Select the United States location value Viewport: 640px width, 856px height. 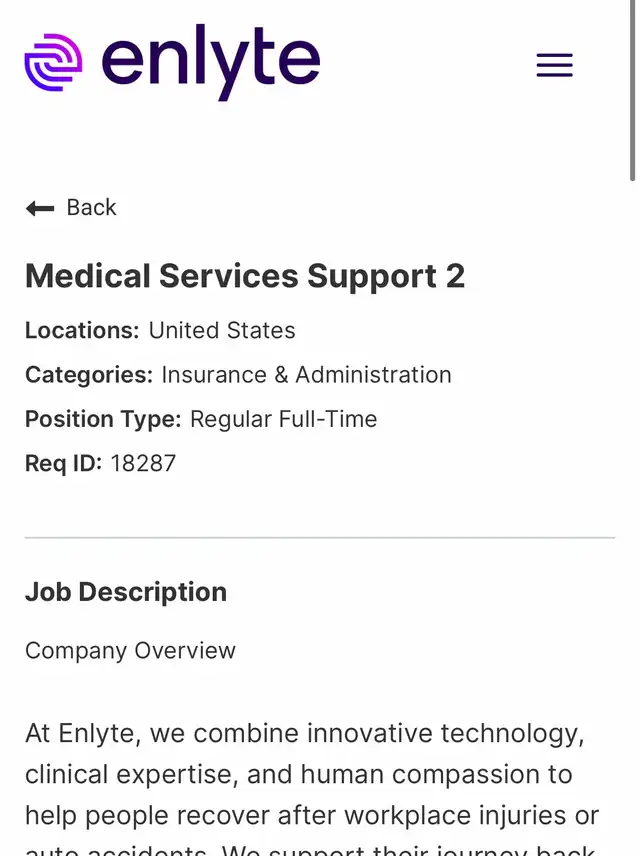222,331
